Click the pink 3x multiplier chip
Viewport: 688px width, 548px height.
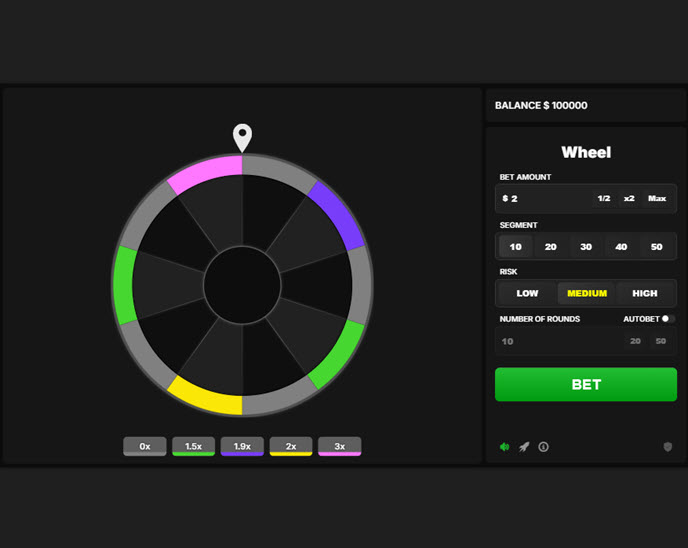click(339, 446)
